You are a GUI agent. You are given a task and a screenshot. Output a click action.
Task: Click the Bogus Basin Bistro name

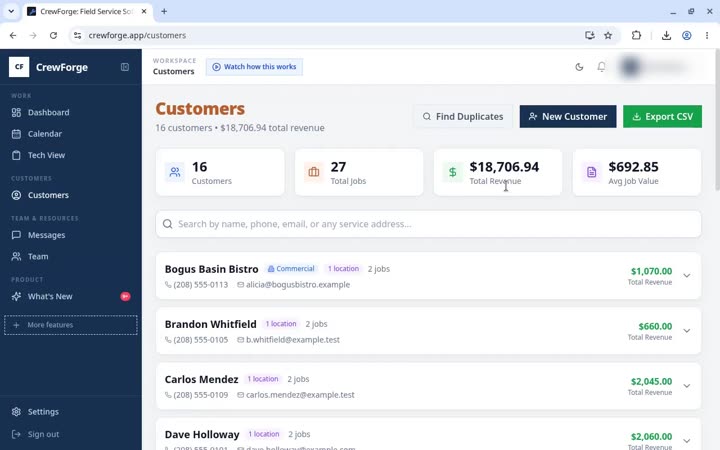point(212,269)
